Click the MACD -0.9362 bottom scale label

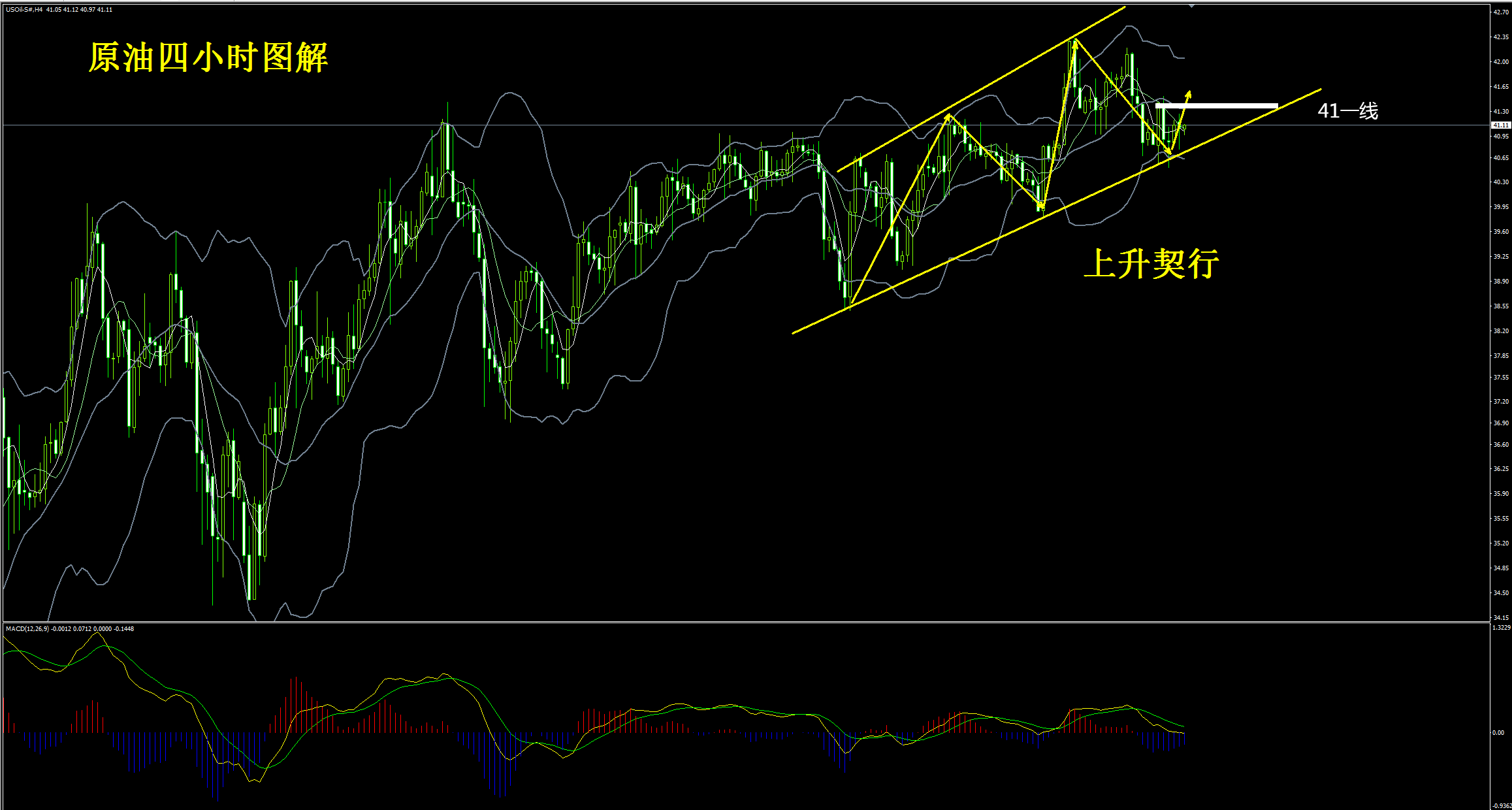[1501, 805]
